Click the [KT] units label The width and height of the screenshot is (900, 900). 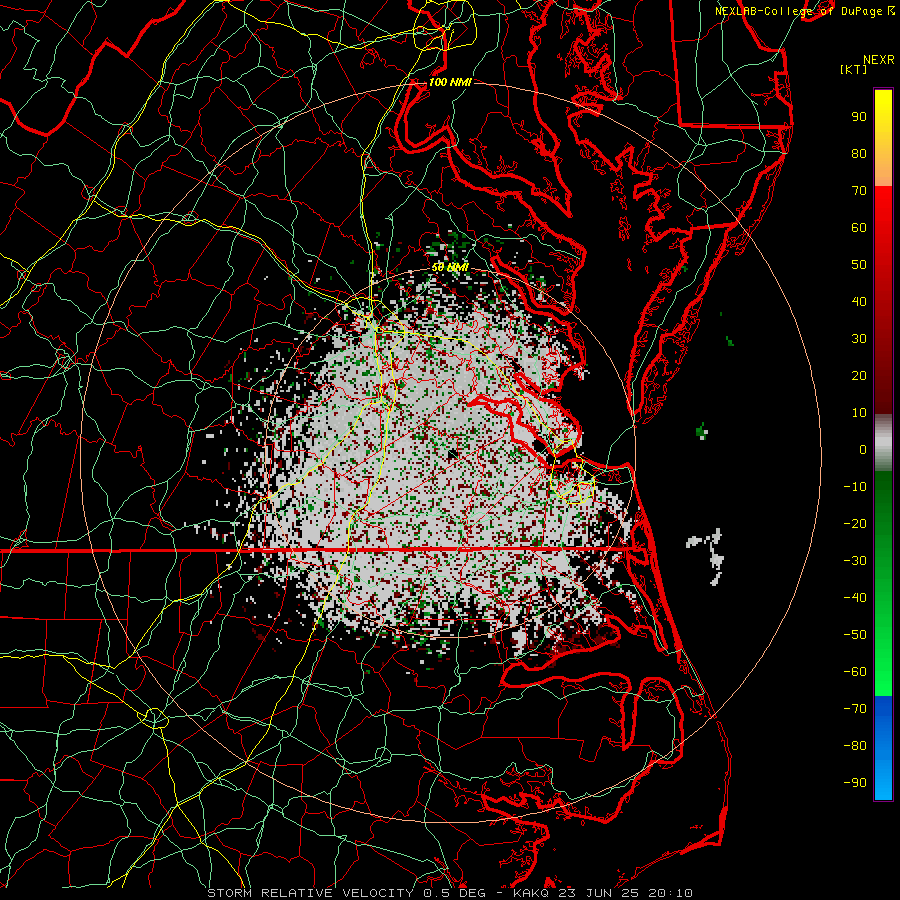853,69
